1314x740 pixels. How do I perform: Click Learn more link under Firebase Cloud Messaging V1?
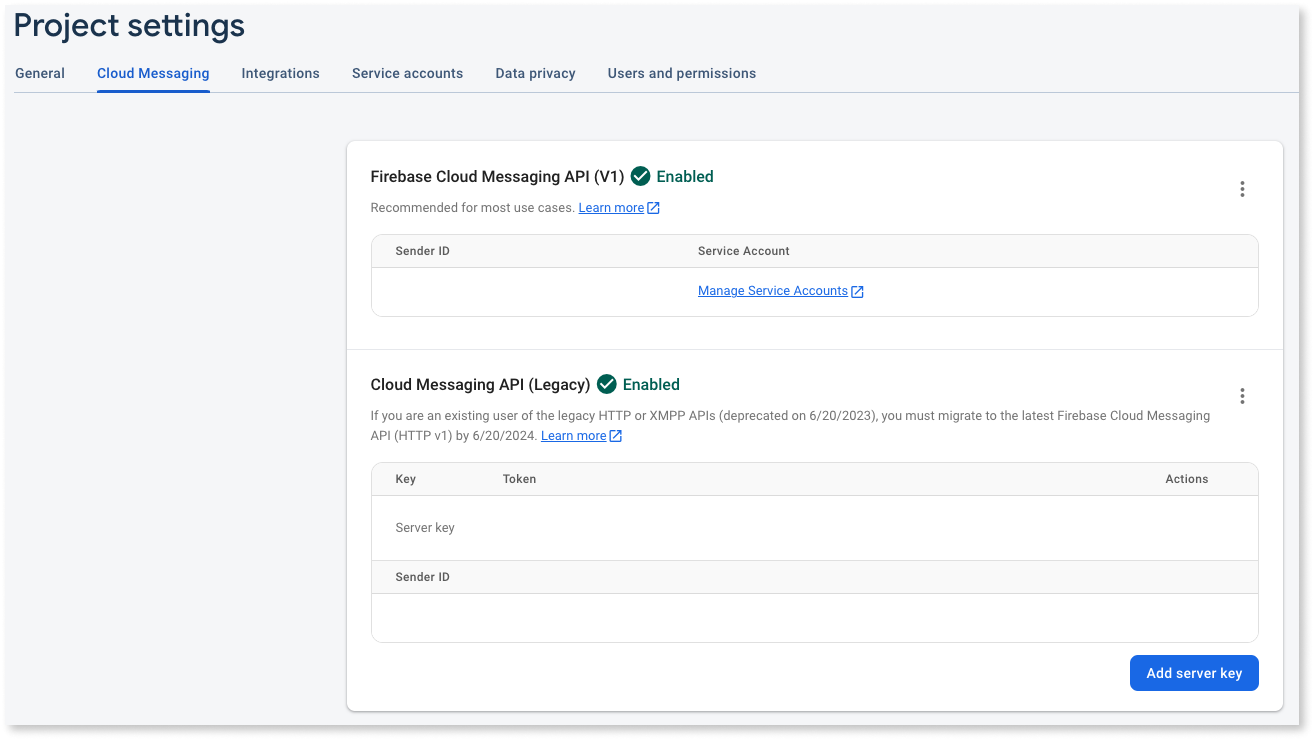coord(611,208)
